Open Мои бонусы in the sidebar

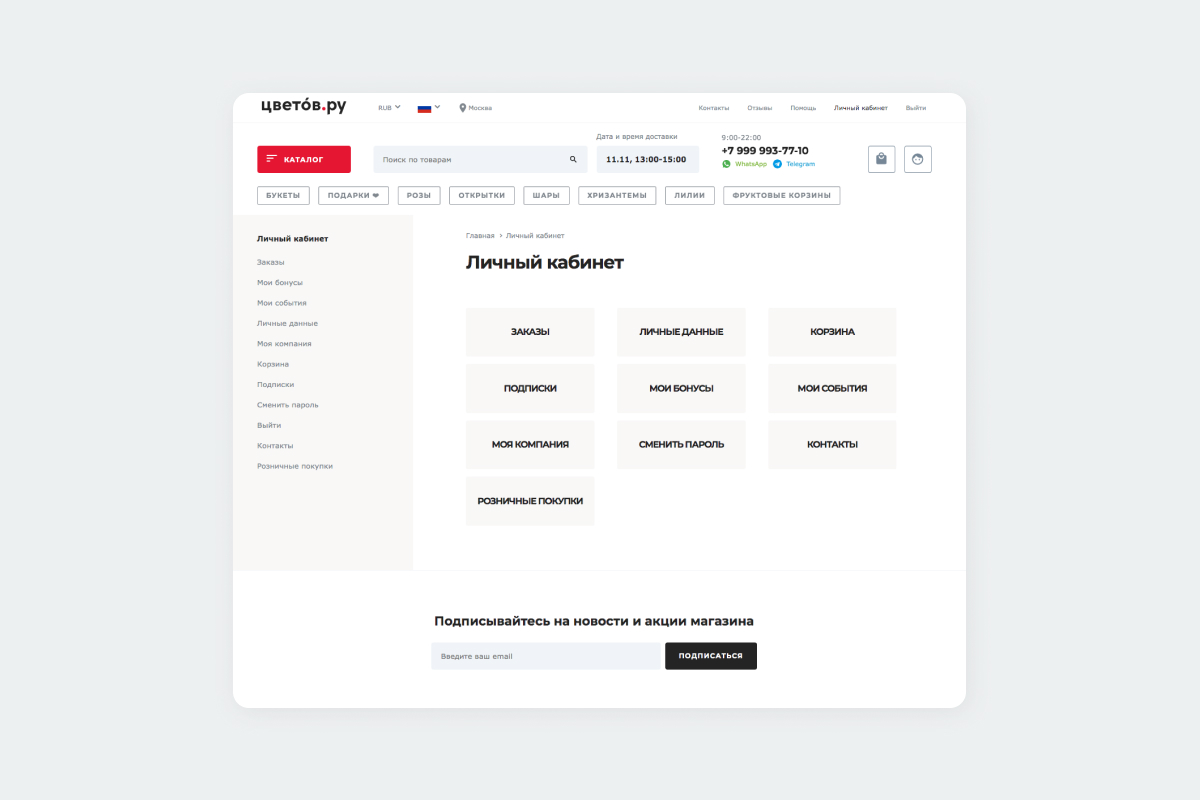pyautogui.click(x=280, y=282)
